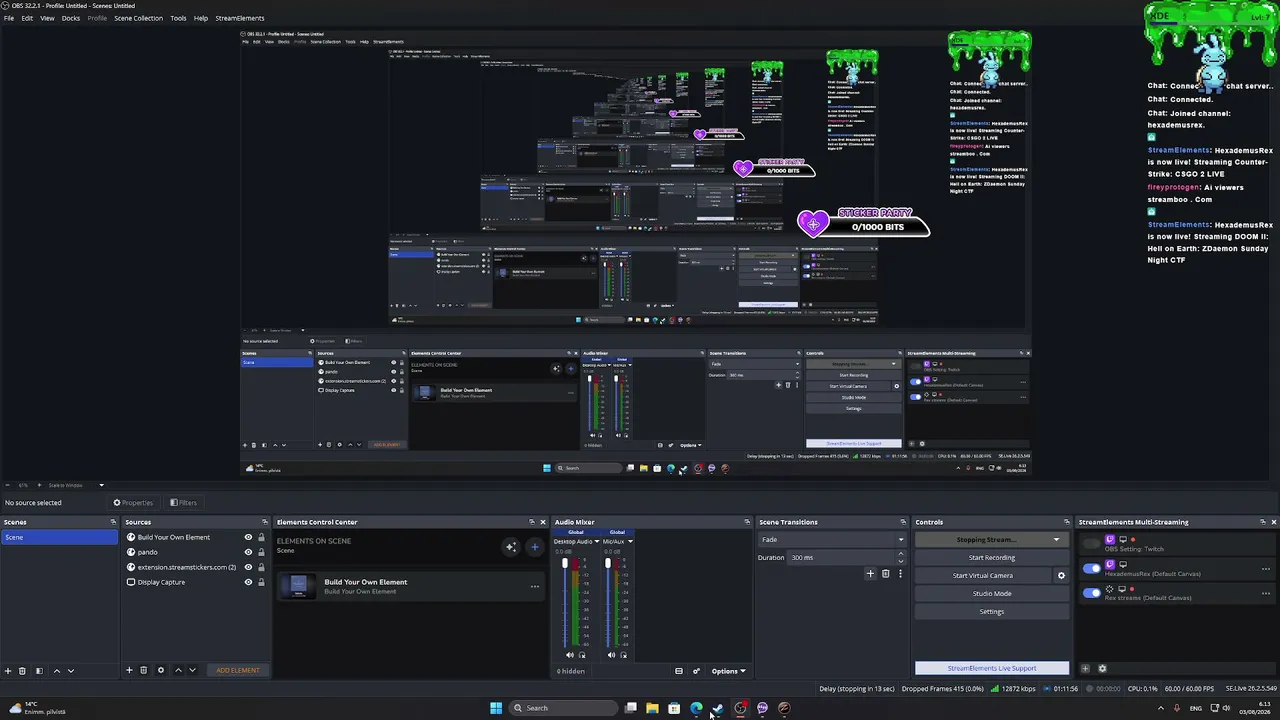Remove the scene transition with trash icon
This screenshot has width=1280, height=720.
885,574
